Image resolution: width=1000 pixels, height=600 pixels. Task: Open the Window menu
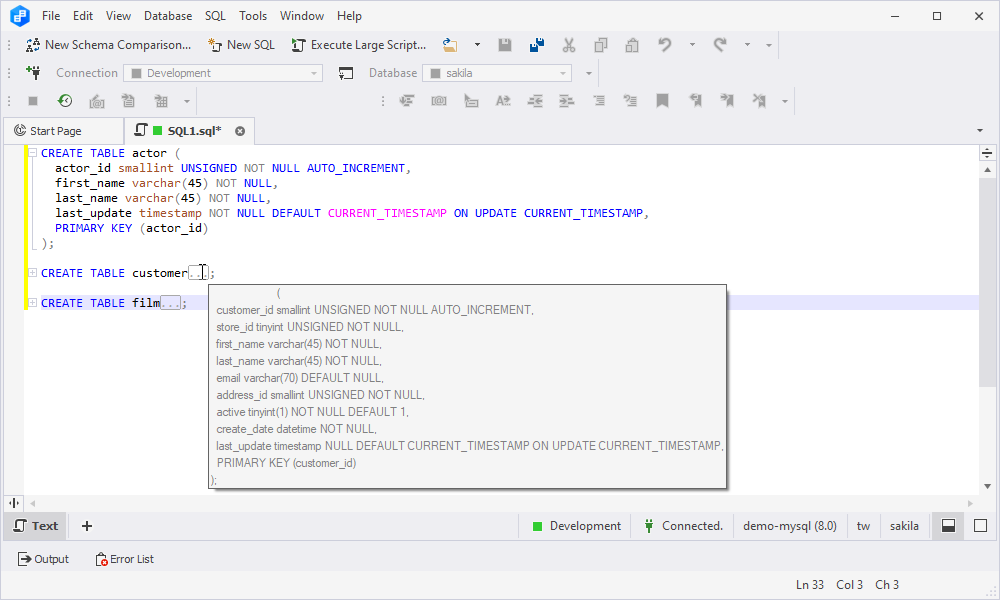click(302, 16)
